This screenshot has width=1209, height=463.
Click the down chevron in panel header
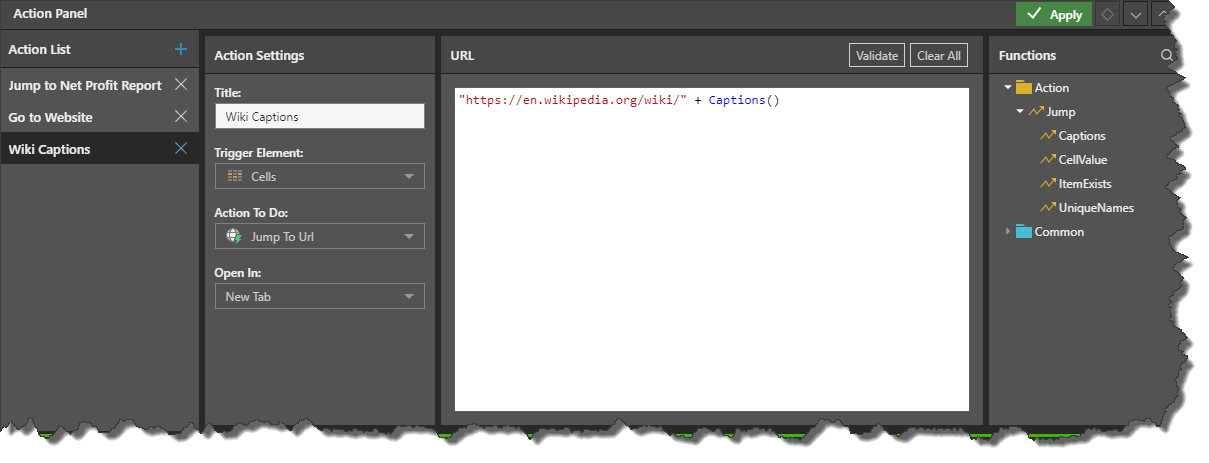pyautogui.click(x=1135, y=14)
